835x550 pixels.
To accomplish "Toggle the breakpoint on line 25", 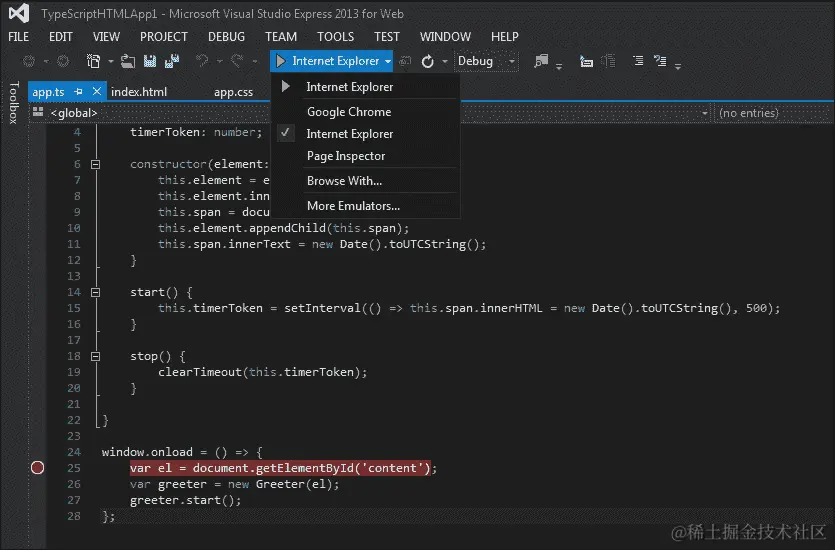I will coord(37,468).
